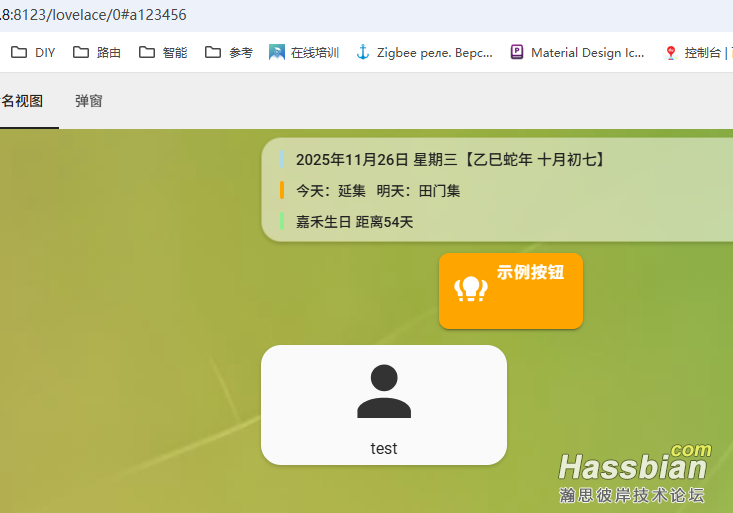Click the light bulbs icon in 示例按钮
Image resolution: width=733 pixels, height=513 pixels.
471,289
